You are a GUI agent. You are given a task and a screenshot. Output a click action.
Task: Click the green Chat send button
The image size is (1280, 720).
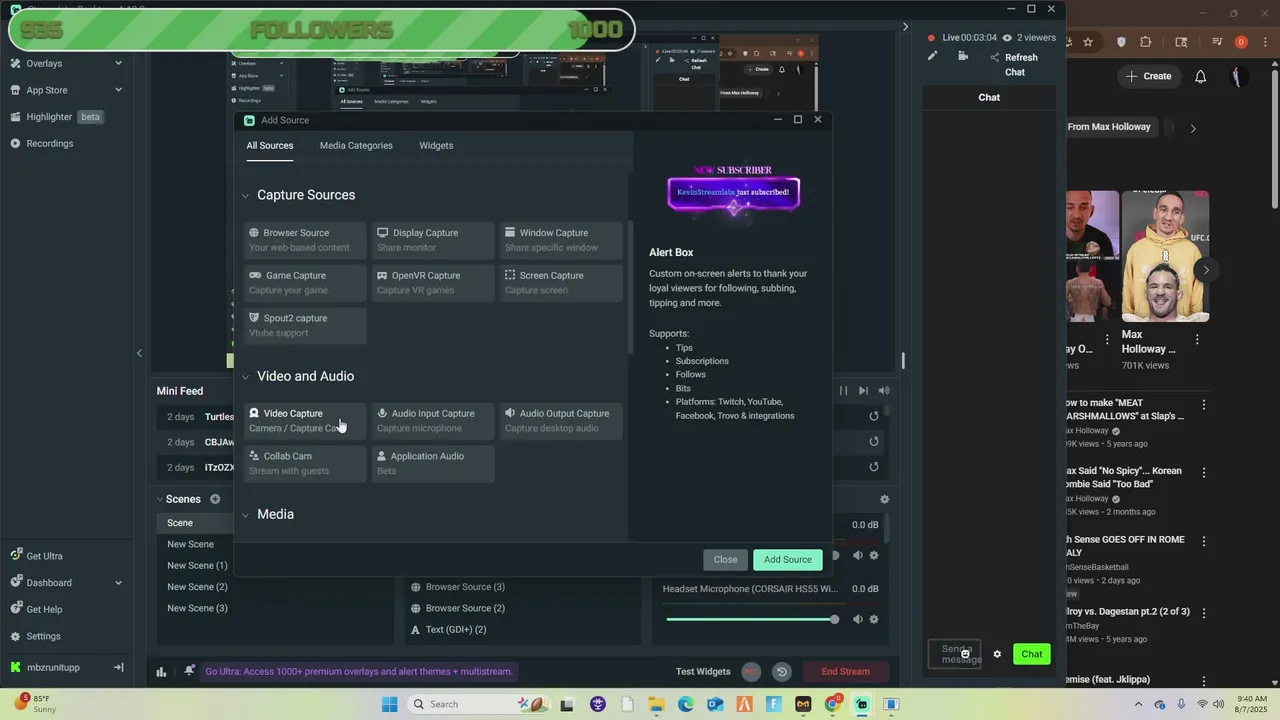pos(1032,654)
